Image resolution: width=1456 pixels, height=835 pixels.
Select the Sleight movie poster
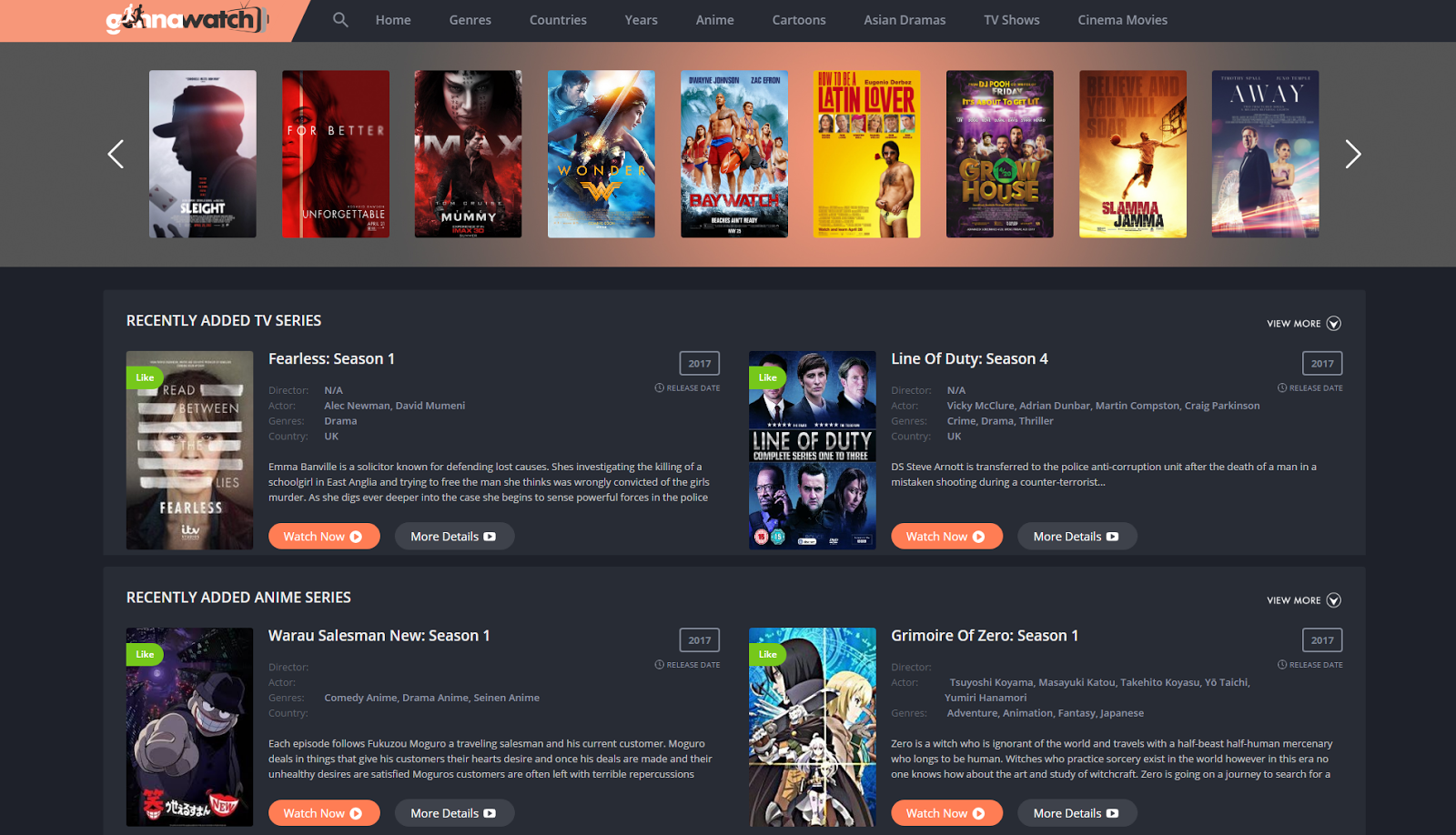point(203,154)
